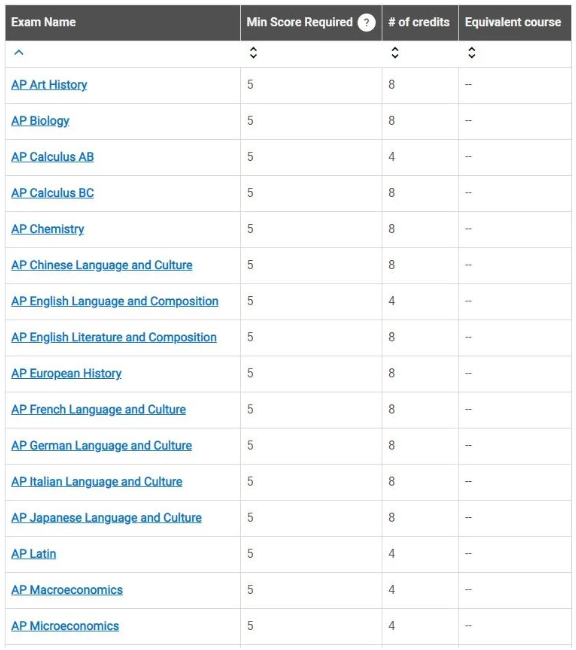Open the AP Macroeconomics link
The width and height of the screenshot is (576, 650).
coord(67,589)
